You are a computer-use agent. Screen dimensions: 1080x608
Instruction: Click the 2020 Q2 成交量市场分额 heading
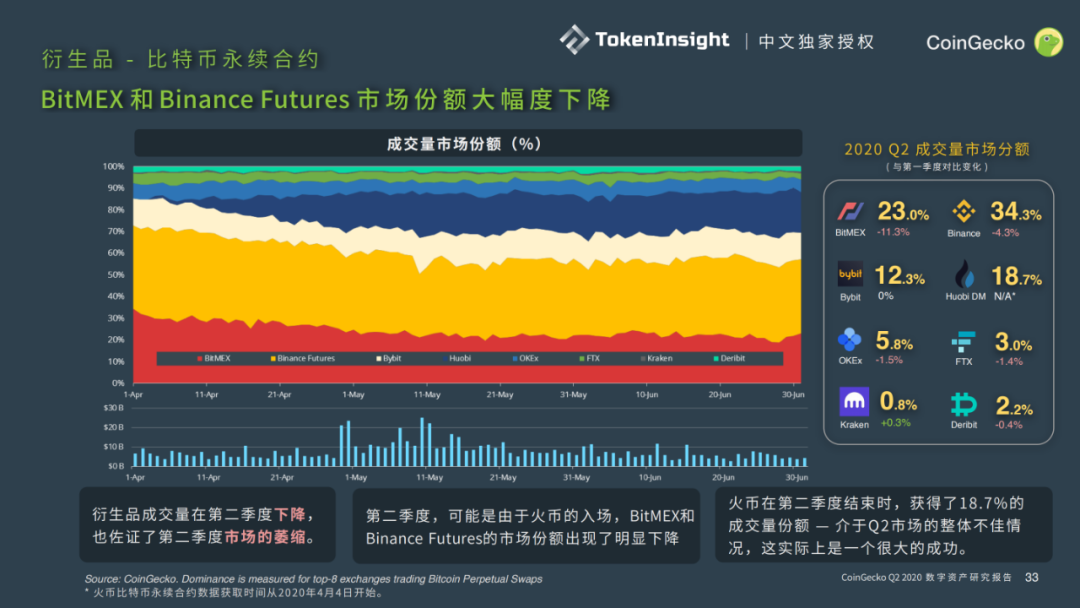(937, 149)
